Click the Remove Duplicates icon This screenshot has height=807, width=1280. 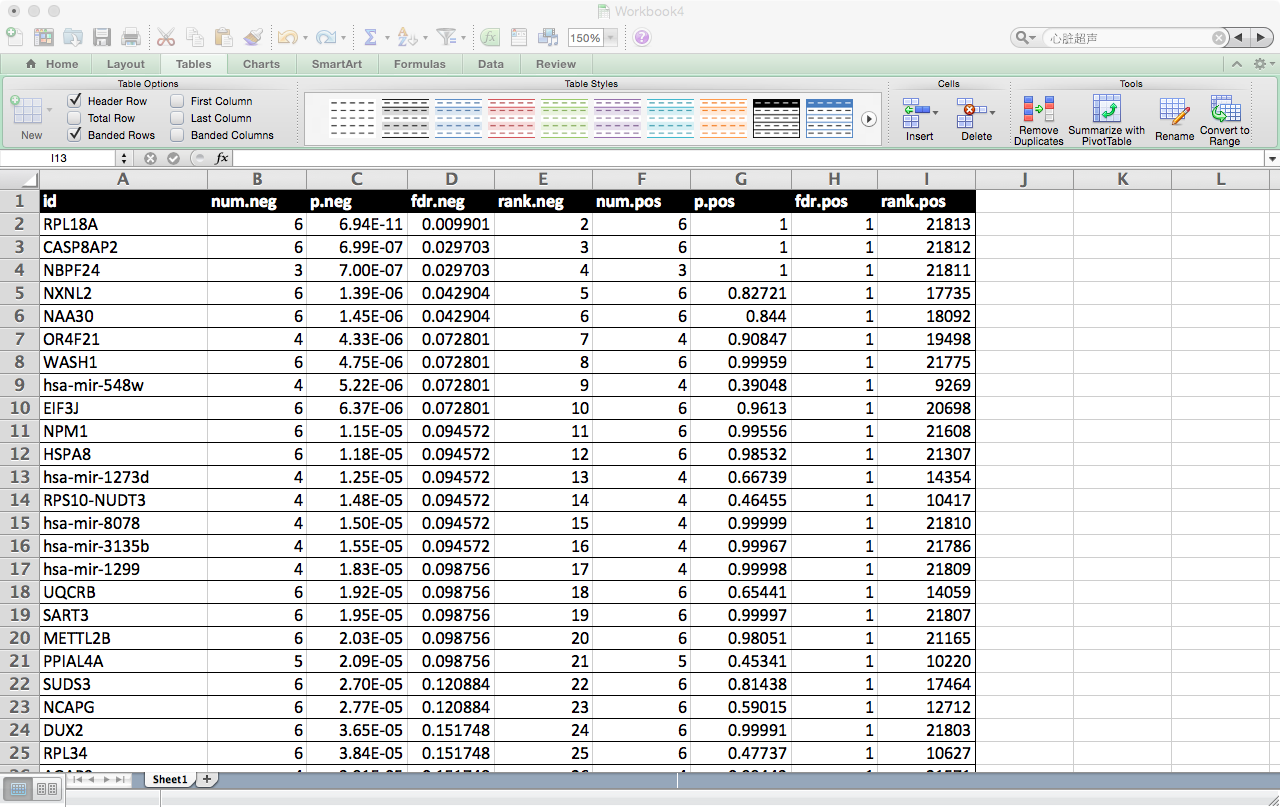[x=1039, y=109]
